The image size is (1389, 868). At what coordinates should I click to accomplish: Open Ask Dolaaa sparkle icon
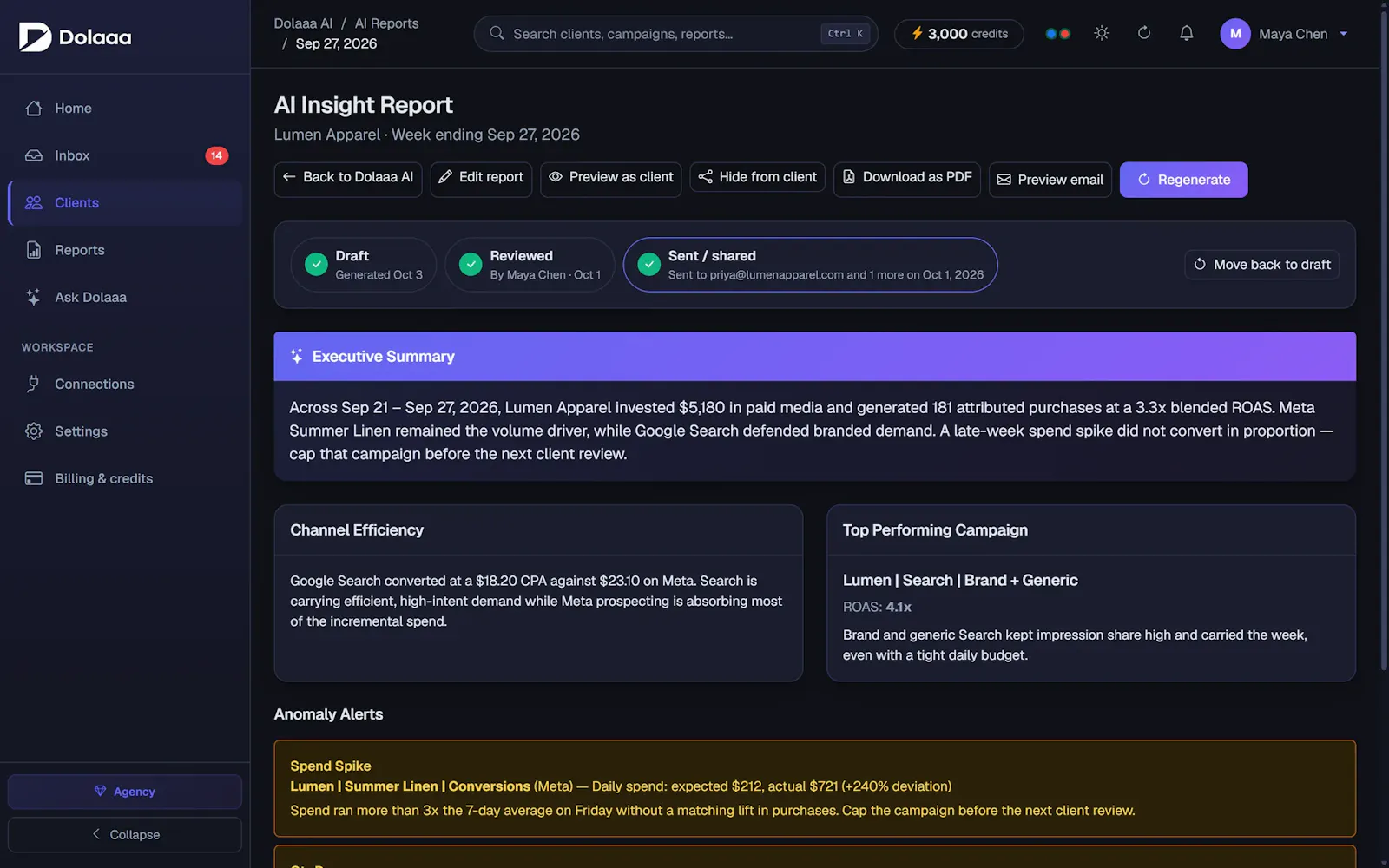34,297
